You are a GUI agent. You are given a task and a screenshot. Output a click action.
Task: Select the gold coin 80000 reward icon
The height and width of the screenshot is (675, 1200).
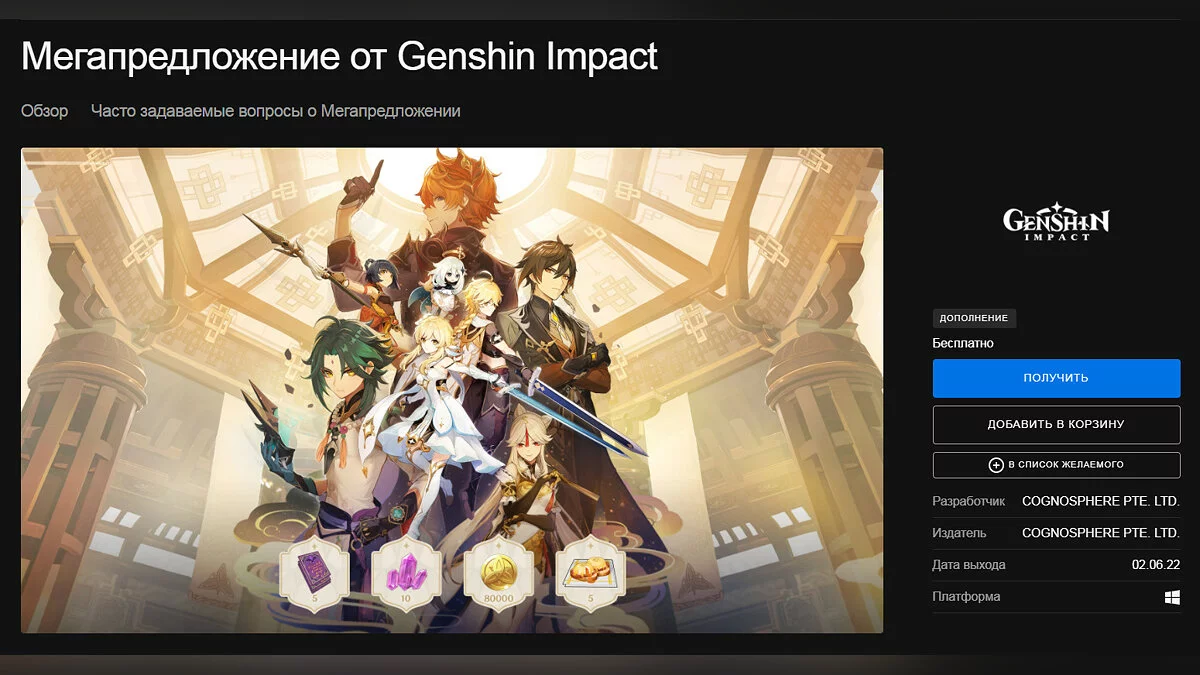click(x=498, y=575)
